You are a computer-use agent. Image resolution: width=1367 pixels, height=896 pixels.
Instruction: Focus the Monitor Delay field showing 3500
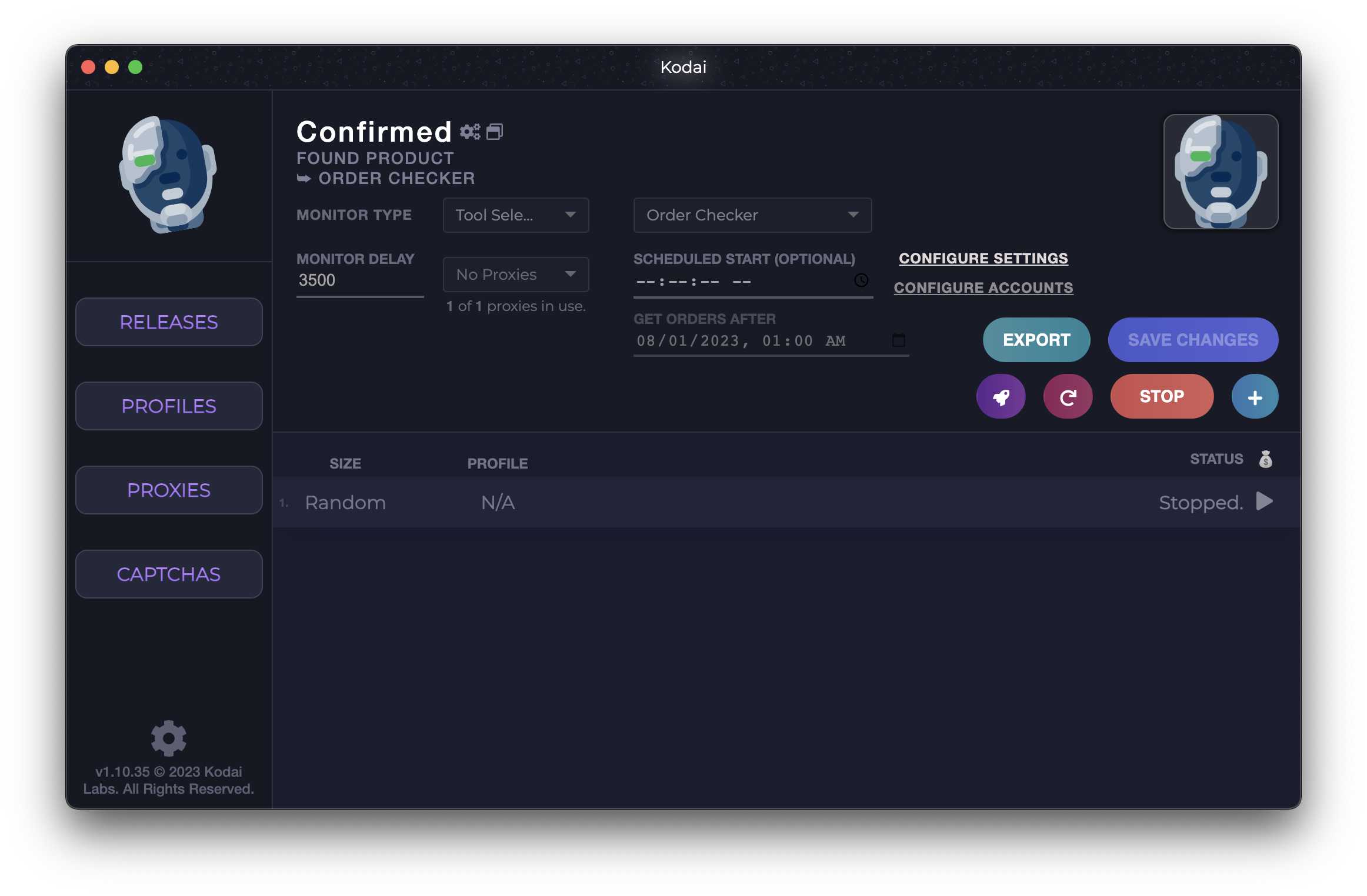pyautogui.click(x=360, y=280)
